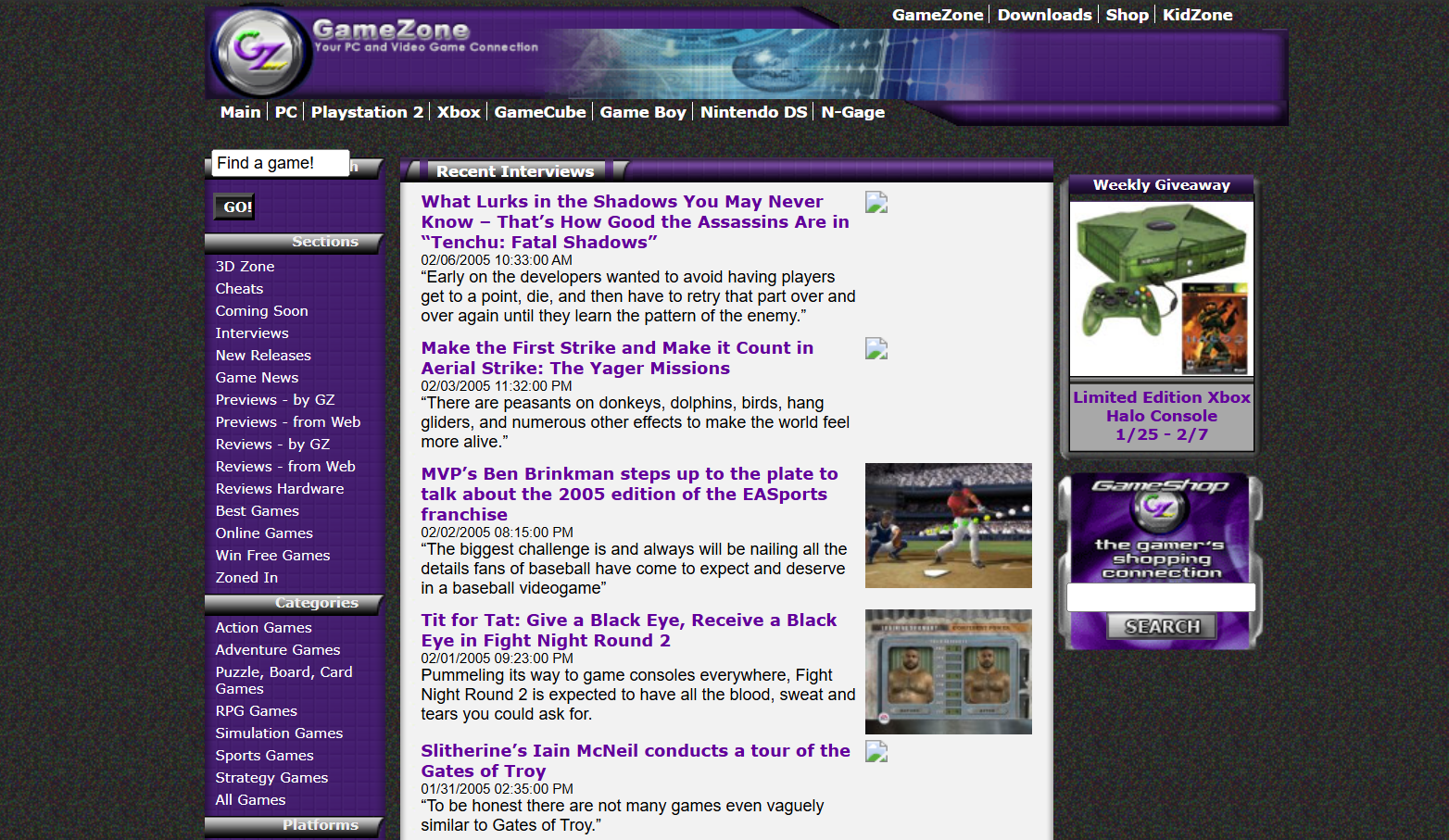The width and height of the screenshot is (1449, 840).
Task: Click the Recent Interviews header
Action: (x=515, y=171)
